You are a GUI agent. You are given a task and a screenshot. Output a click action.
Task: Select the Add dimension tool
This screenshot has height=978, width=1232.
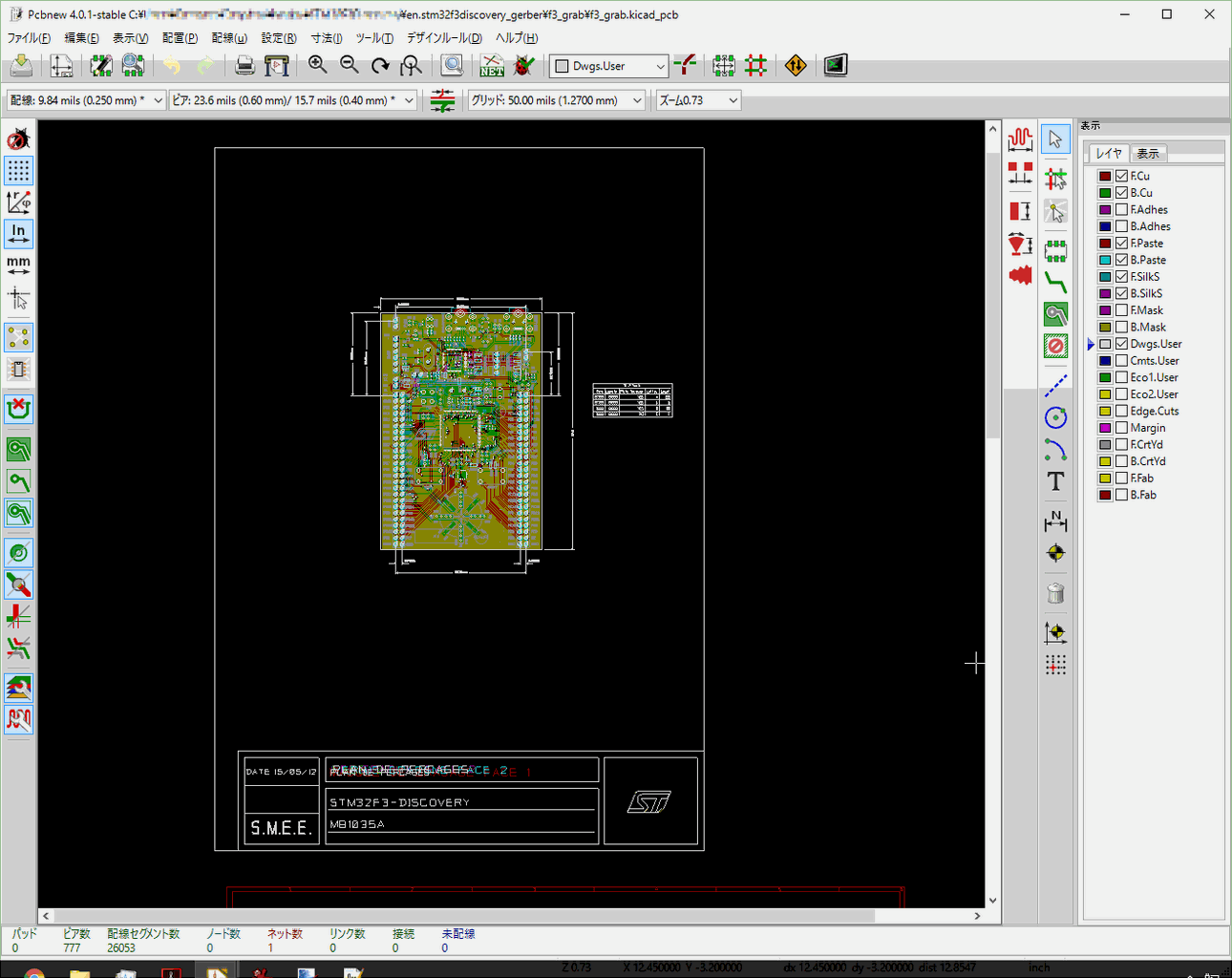[1055, 521]
